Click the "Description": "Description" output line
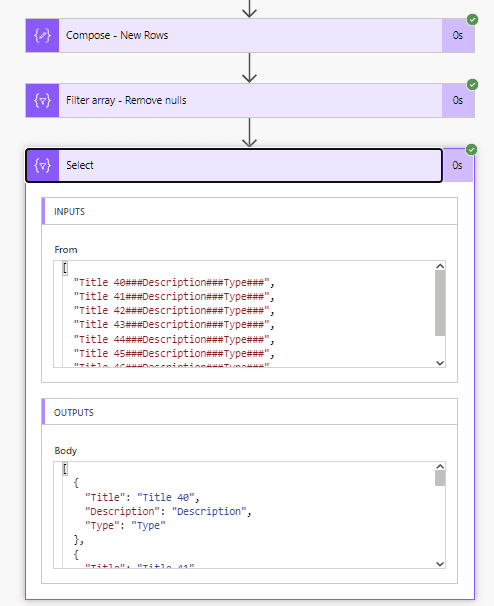The height and width of the screenshot is (606, 494). (168, 512)
